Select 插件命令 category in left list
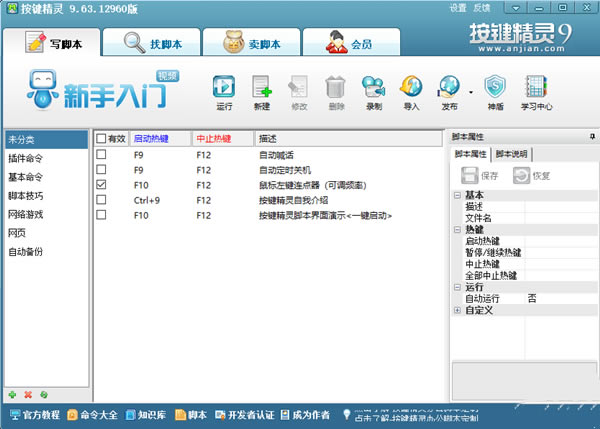600x429 pixels. coord(25,157)
